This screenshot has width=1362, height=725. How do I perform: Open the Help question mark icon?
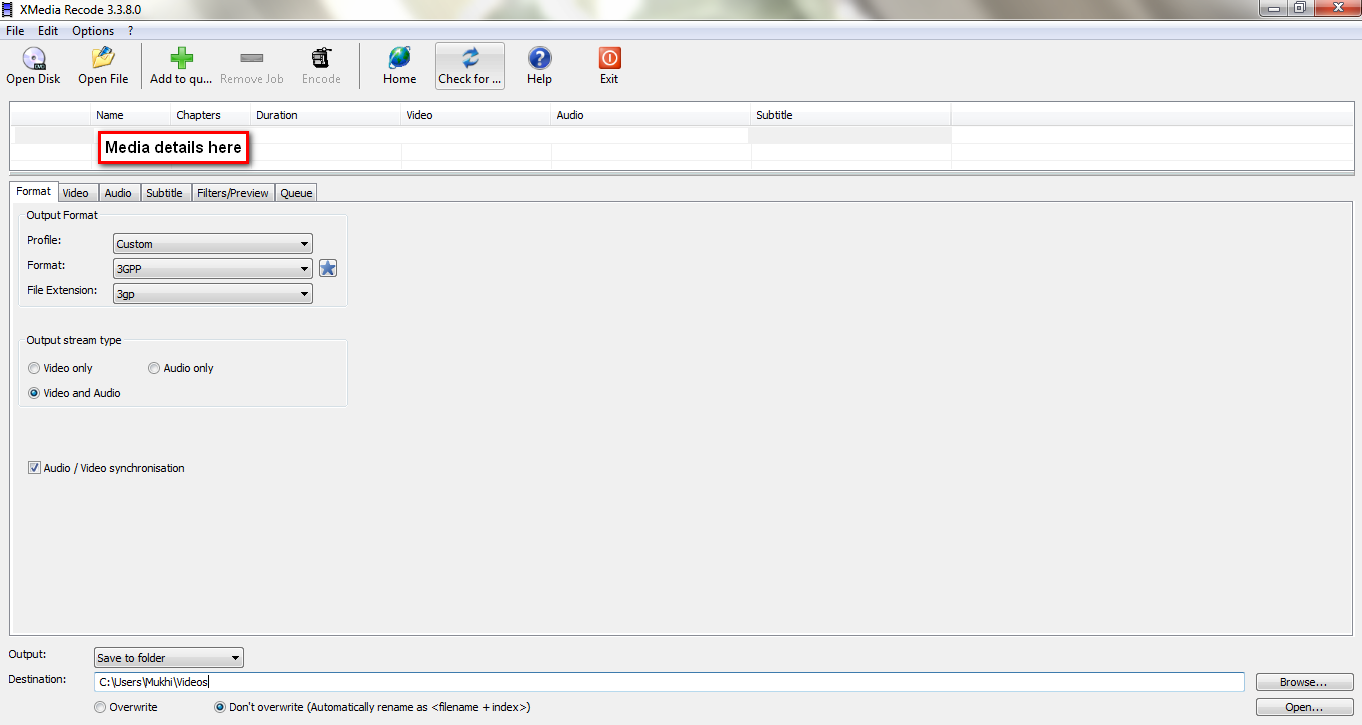coord(540,58)
